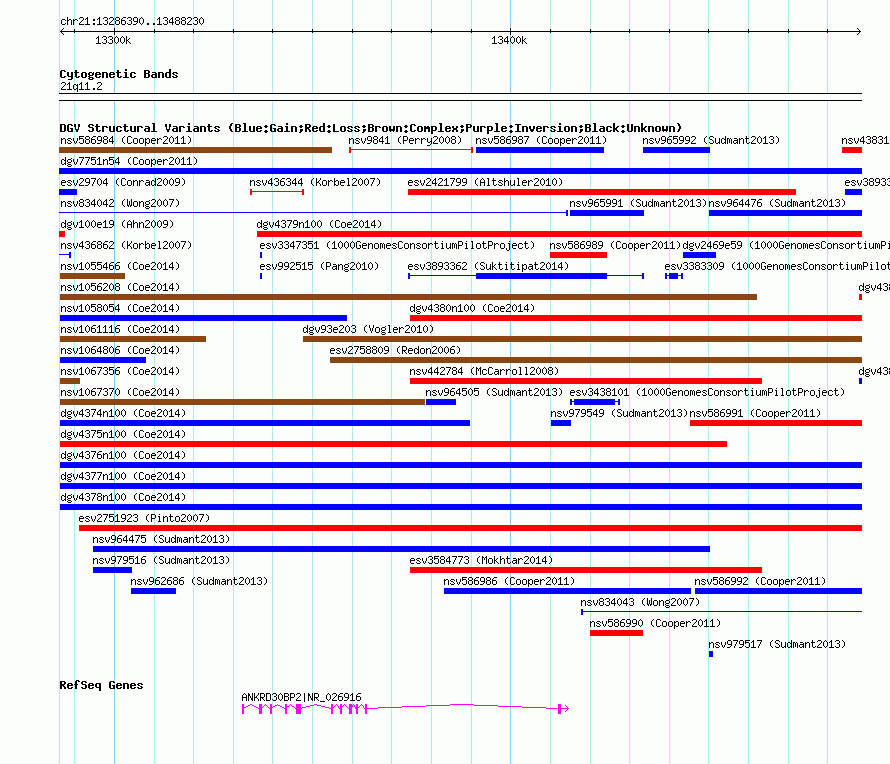
Task: Click nsv436344 (Korbel2007) label
Action: click(315, 182)
